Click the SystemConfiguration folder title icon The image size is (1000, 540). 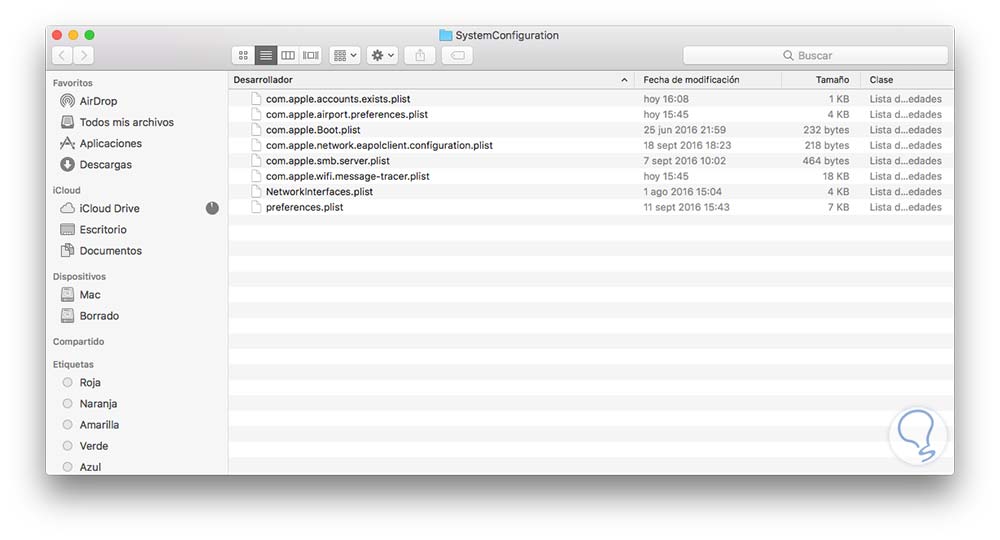pyautogui.click(x=445, y=35)
